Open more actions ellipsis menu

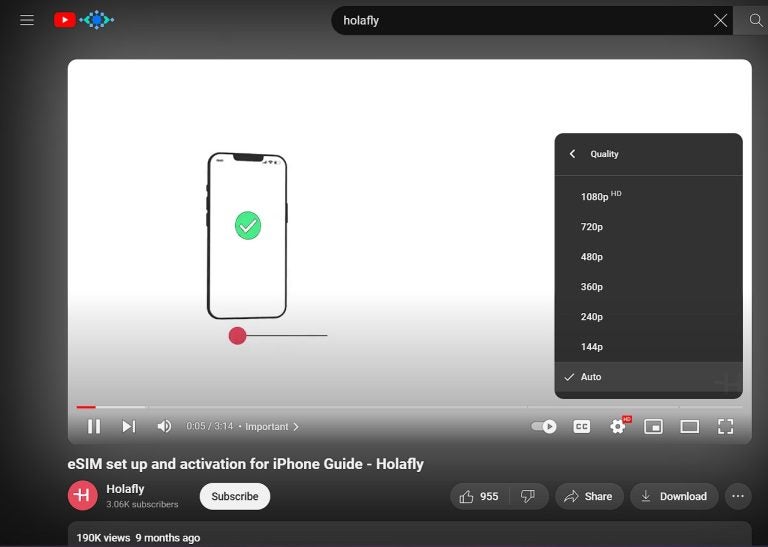[738, 497]
